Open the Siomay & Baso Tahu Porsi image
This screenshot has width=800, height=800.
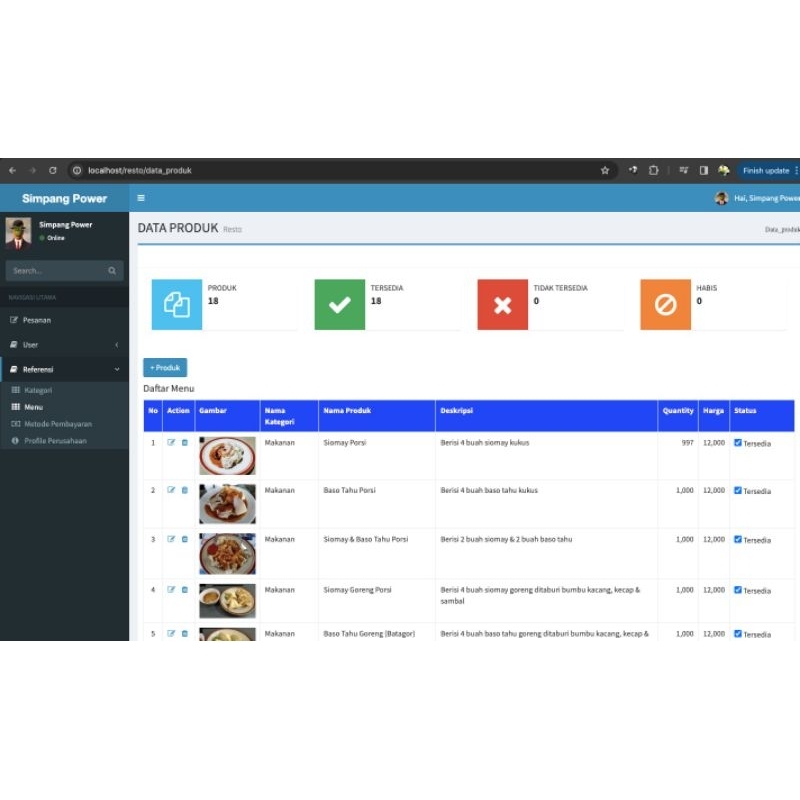[227, 554]
